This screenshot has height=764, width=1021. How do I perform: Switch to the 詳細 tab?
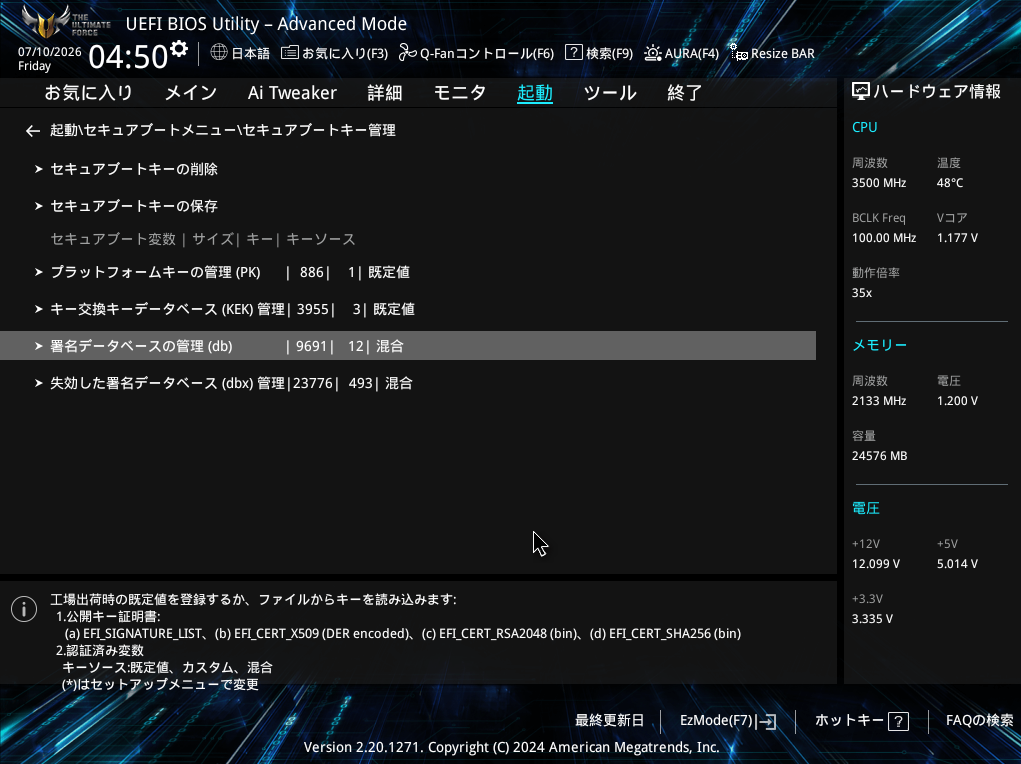385,93
